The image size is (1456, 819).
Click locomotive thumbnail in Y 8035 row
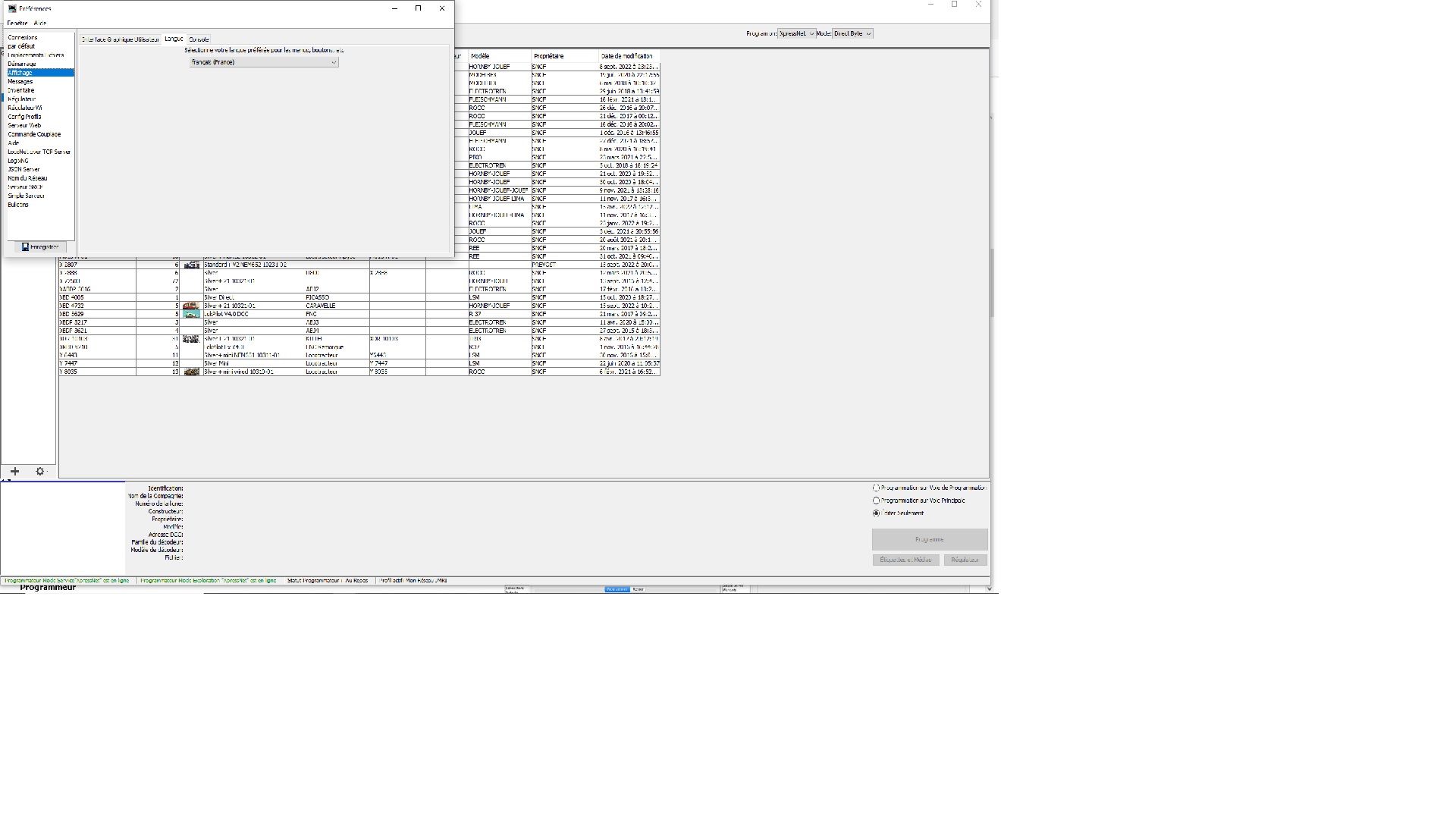[191, 372]
